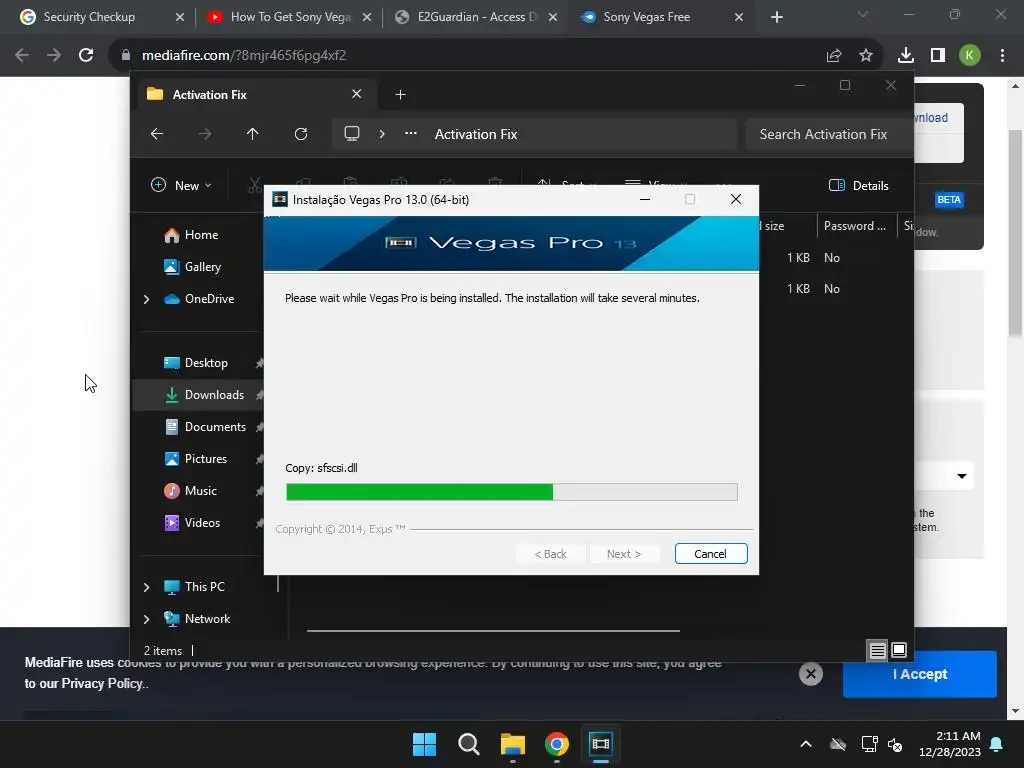The image size is (1024, 768).
Task: Bookmark this page with the star
Action: click(866, 56)
